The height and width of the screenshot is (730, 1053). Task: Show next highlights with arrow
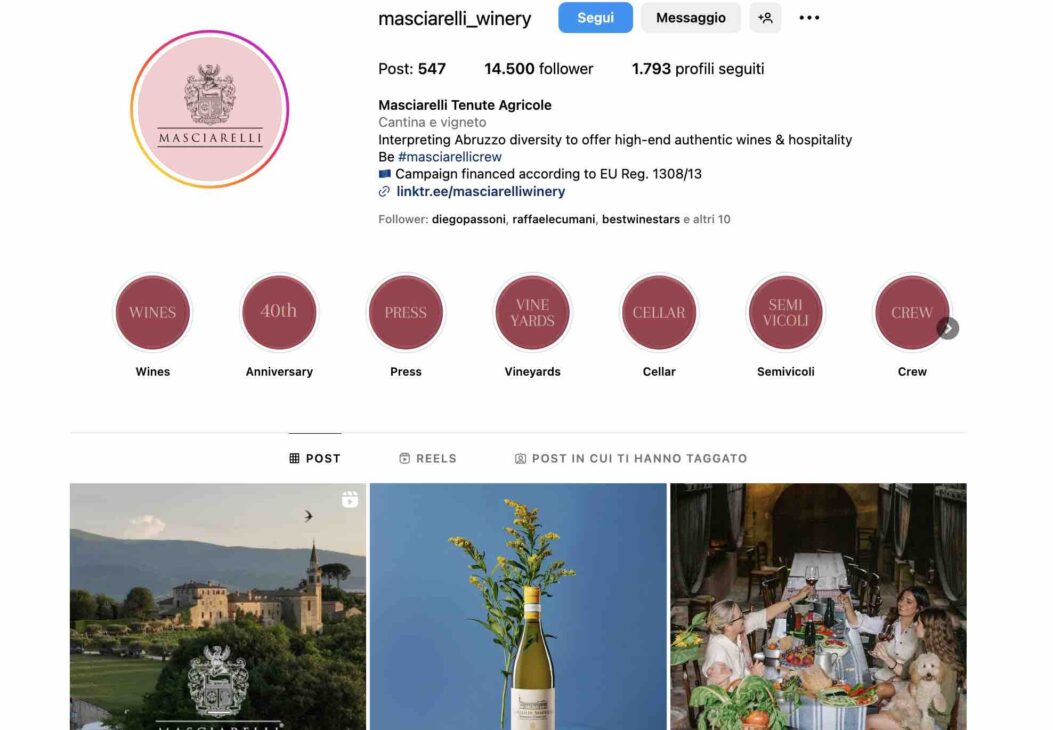[x=948, y=328]
